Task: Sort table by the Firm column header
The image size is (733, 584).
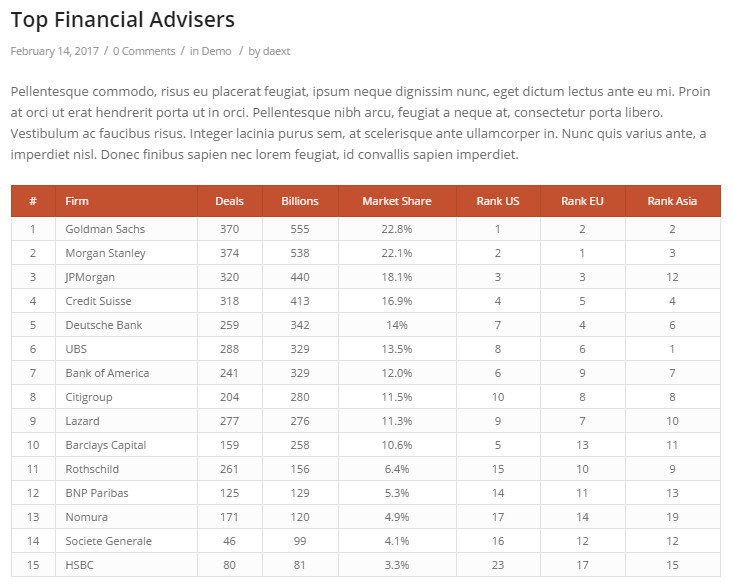Action: [x=77, y=201]
